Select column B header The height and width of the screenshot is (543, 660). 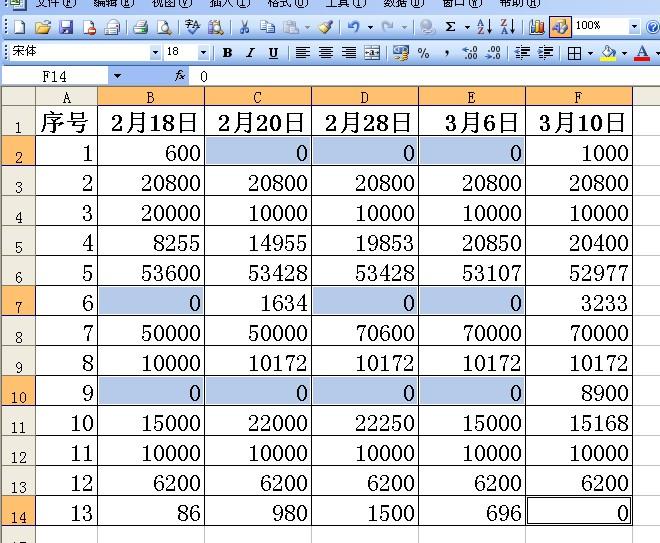(151, 97)
